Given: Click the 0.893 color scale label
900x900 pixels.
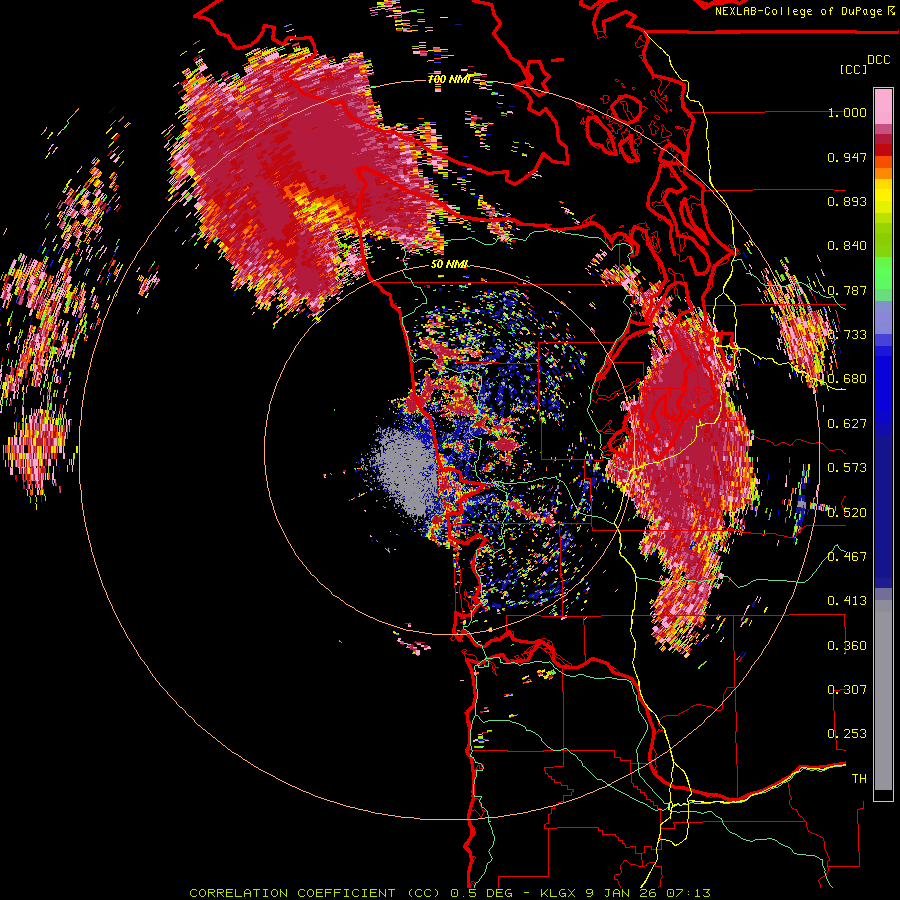Looking at the screenshot, I should (x=847, y=201).
